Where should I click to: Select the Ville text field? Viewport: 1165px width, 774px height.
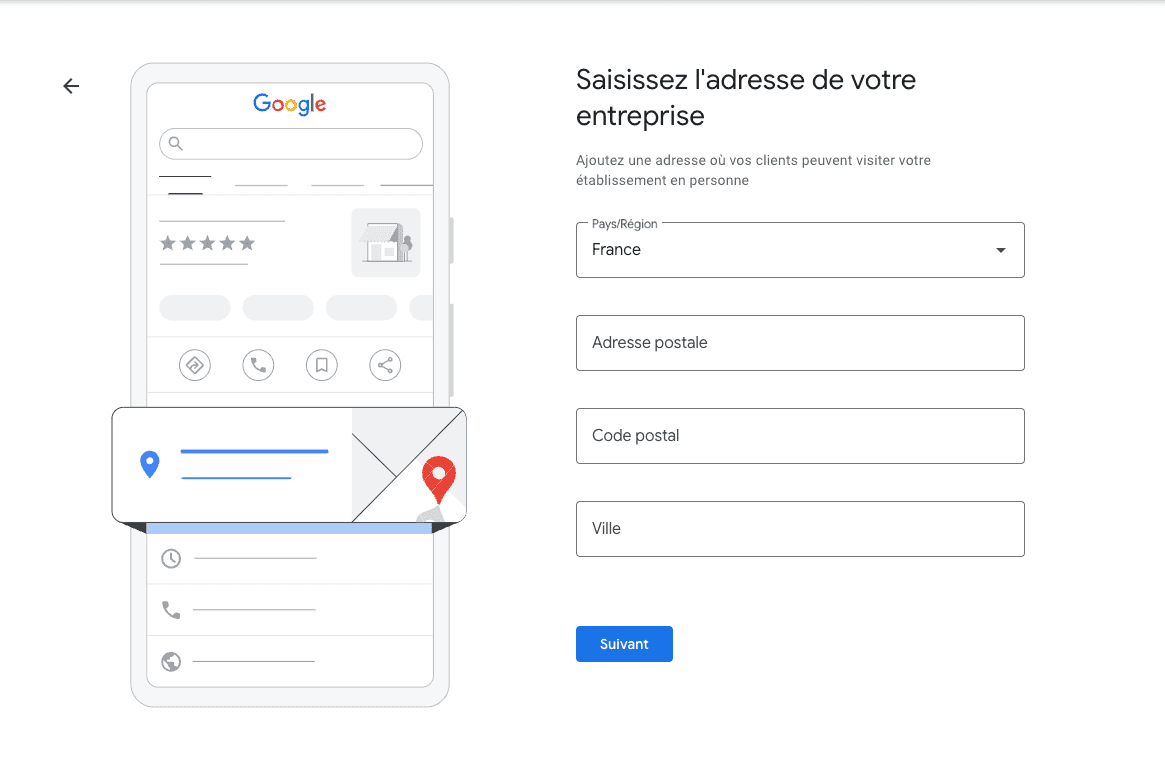click(800, 529)
